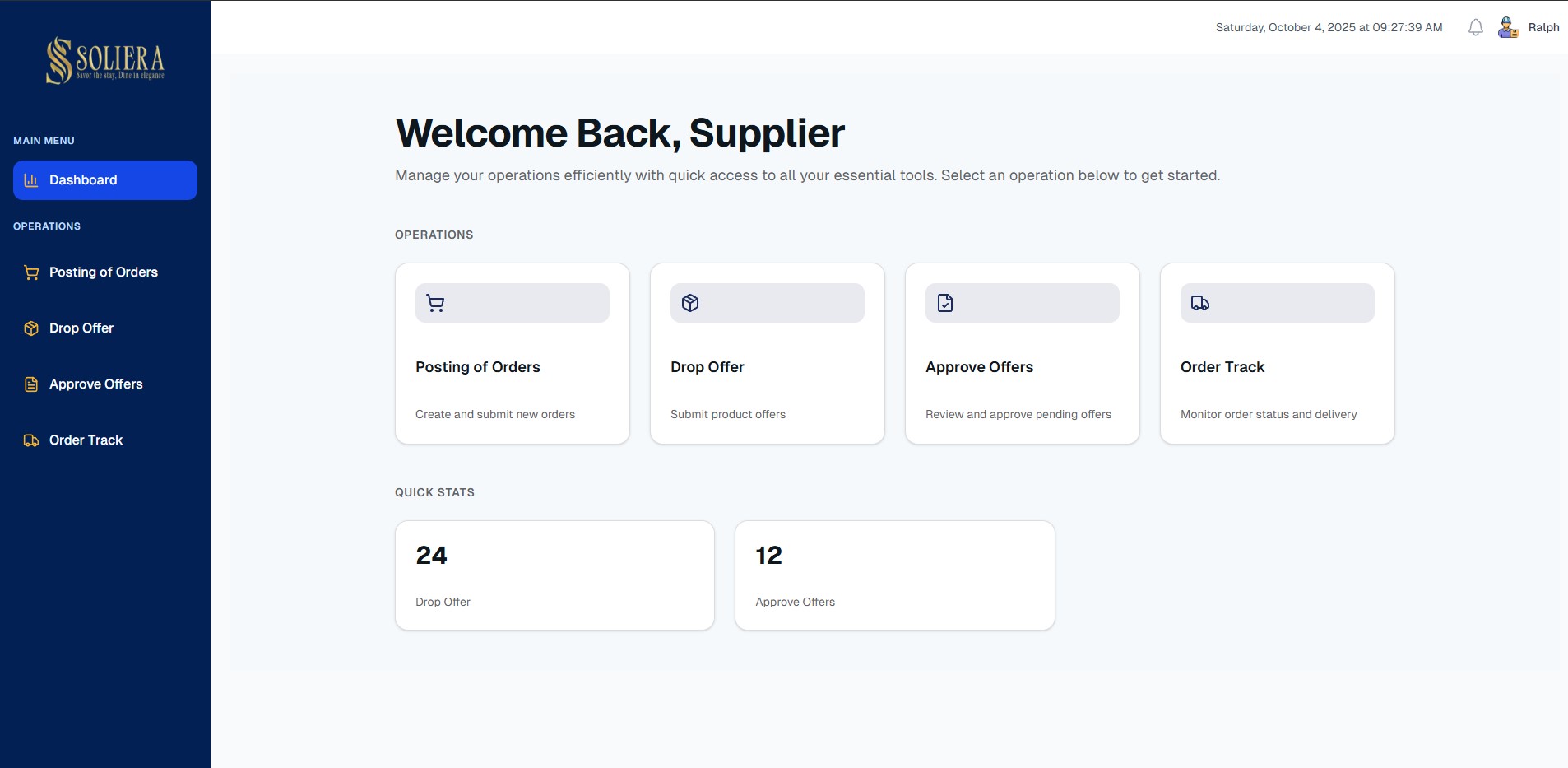1568x768 pixels.
Task: Click the truck icon in Order Track card
Action: (1200, 303)
